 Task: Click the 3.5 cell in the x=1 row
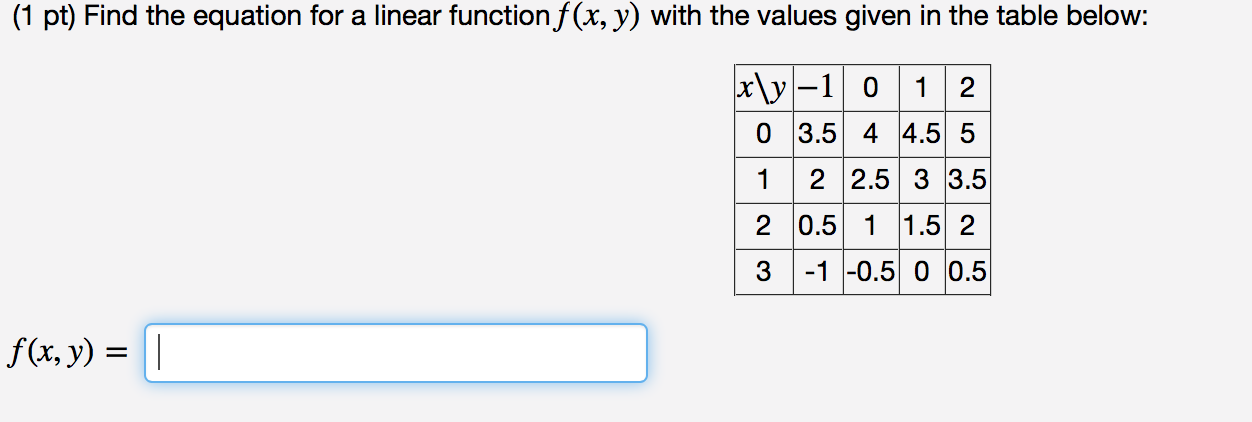(x=967, y=180)
